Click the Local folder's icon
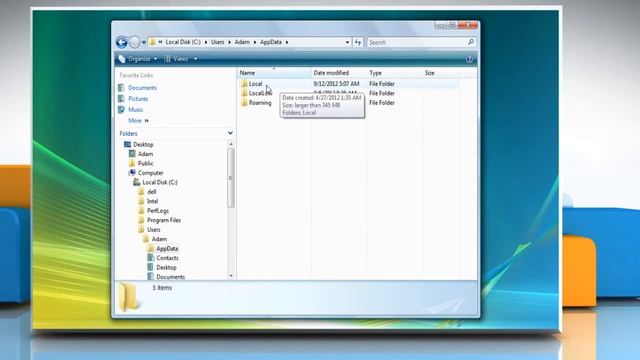 (x=244, y=84)
